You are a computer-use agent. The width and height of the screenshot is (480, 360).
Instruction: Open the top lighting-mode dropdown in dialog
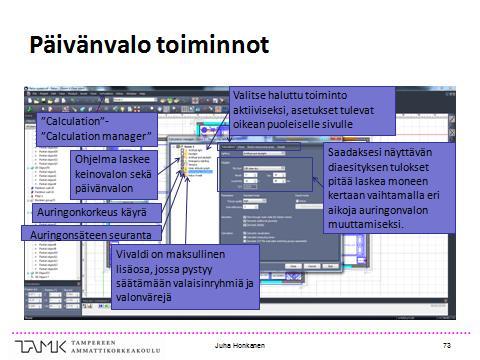pos(264,153)
